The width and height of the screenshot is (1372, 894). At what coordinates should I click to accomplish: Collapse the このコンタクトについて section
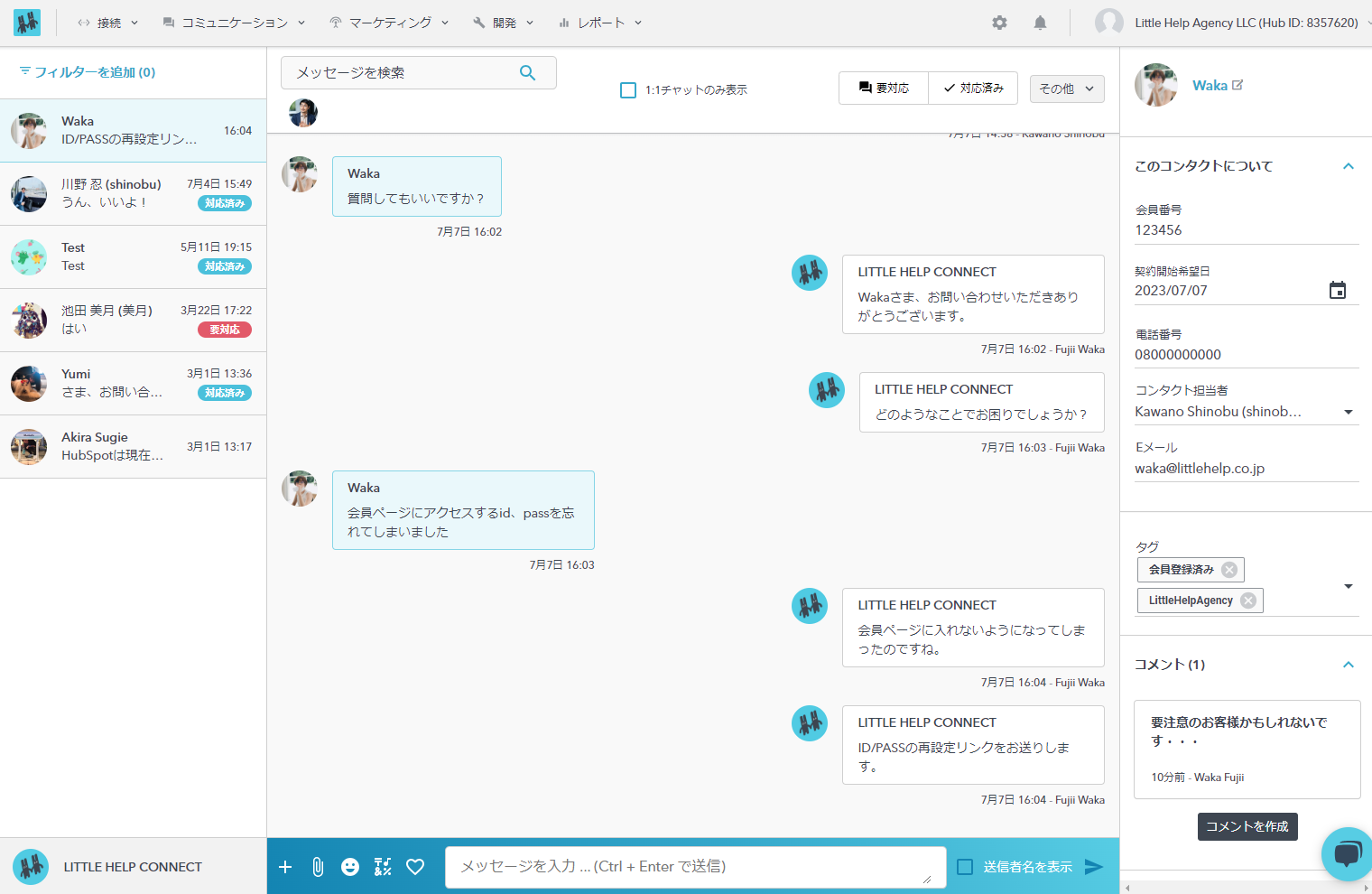[x=1348, y=166]
